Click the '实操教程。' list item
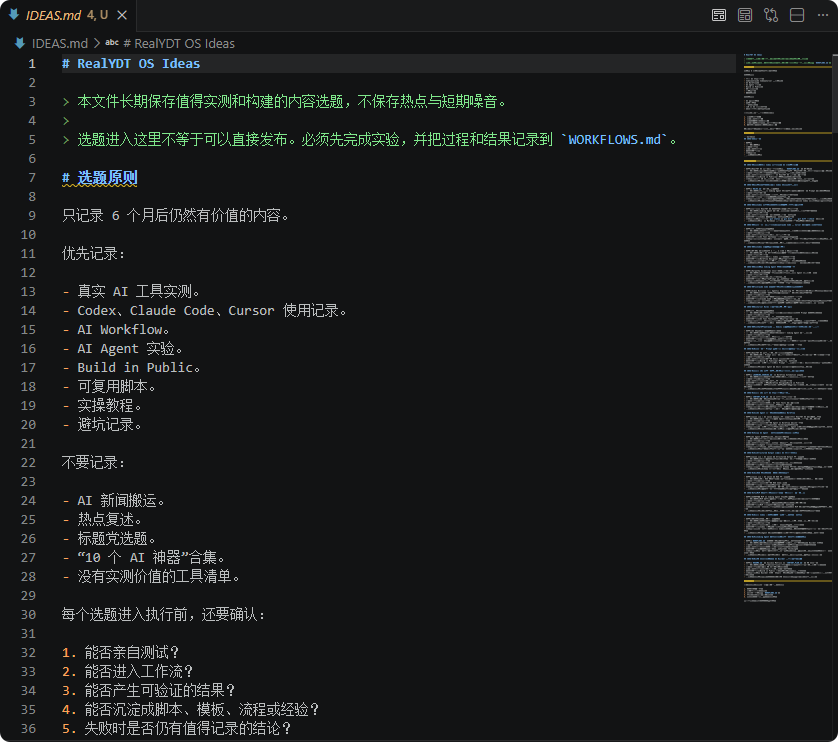Screen dimensions: 838x742 [x=110, y=405]
